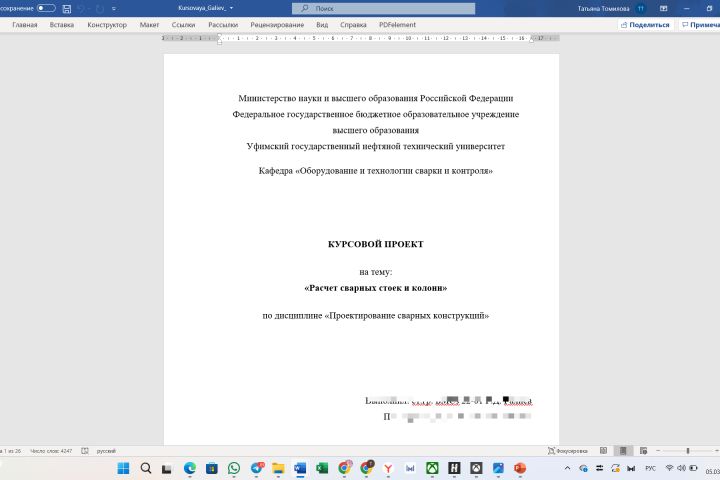This screenshot has height=480, width=720.
Task: Open the taskbar Search magnifier
Action: tap(146, 468)
